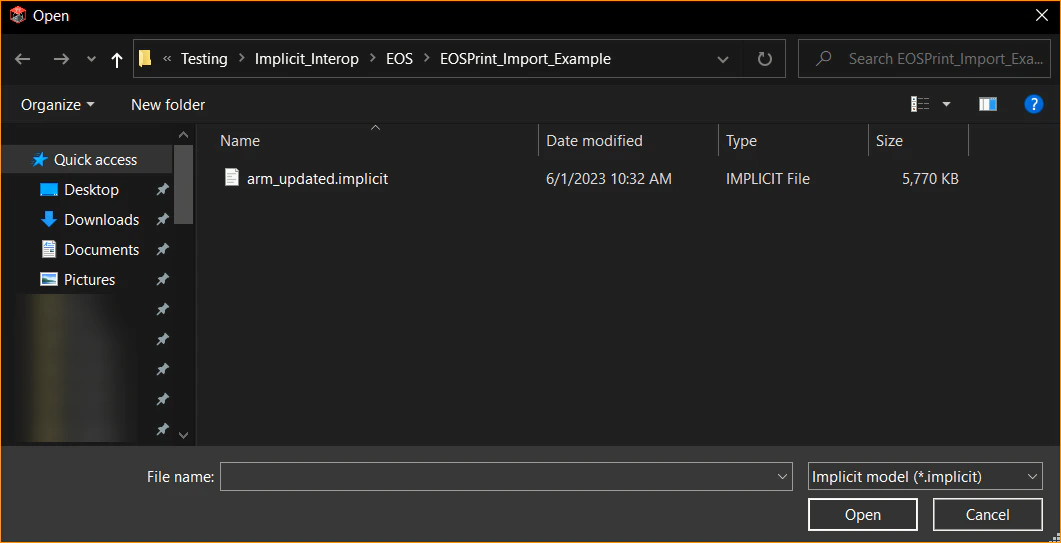Screen dimensions: 1061x543
Task: Click sidebar scrollbar down arrow
Action: click(183, 435)
